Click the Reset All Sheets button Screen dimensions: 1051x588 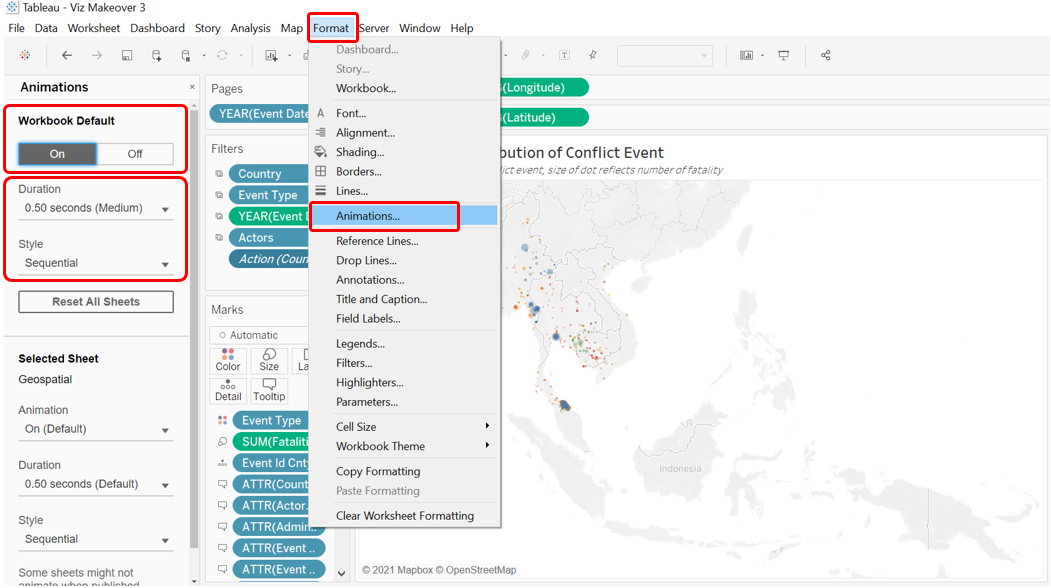click(96, 302)
